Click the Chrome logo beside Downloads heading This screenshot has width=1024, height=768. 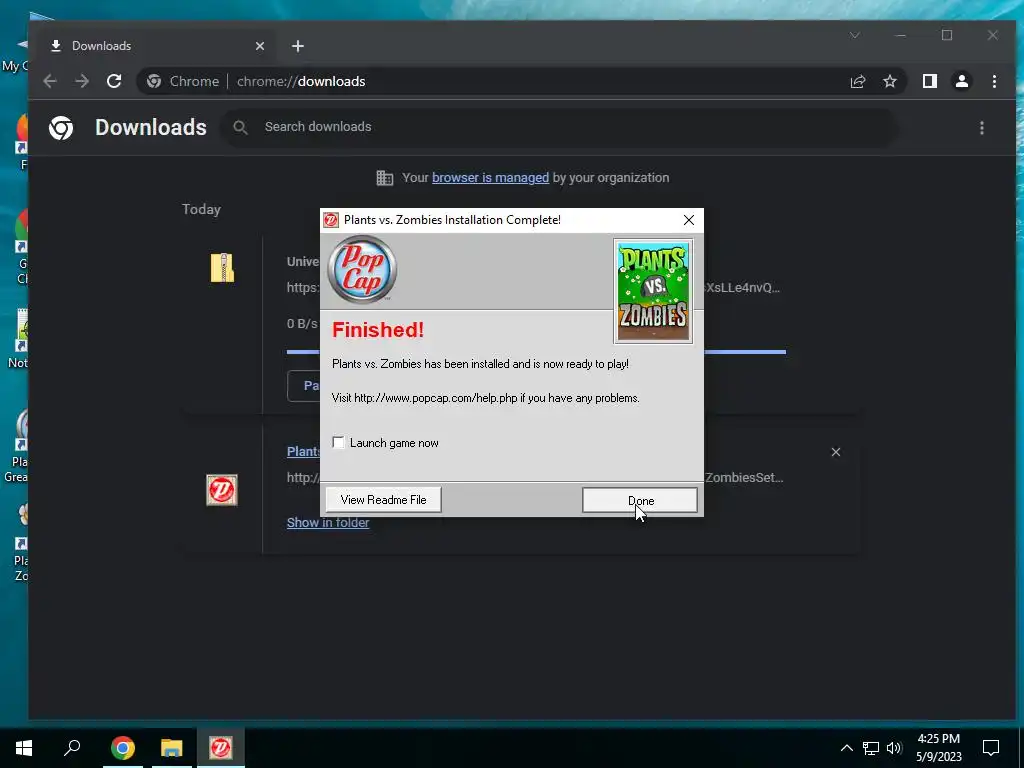tap(61, 128)
